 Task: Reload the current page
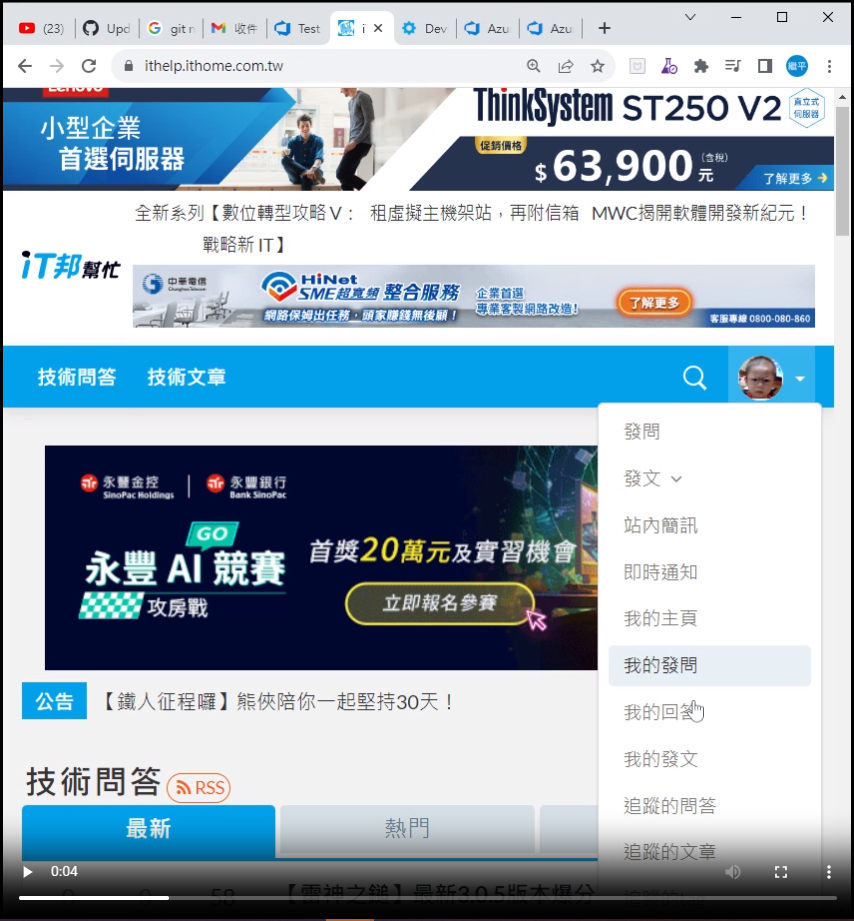(89, 66)
